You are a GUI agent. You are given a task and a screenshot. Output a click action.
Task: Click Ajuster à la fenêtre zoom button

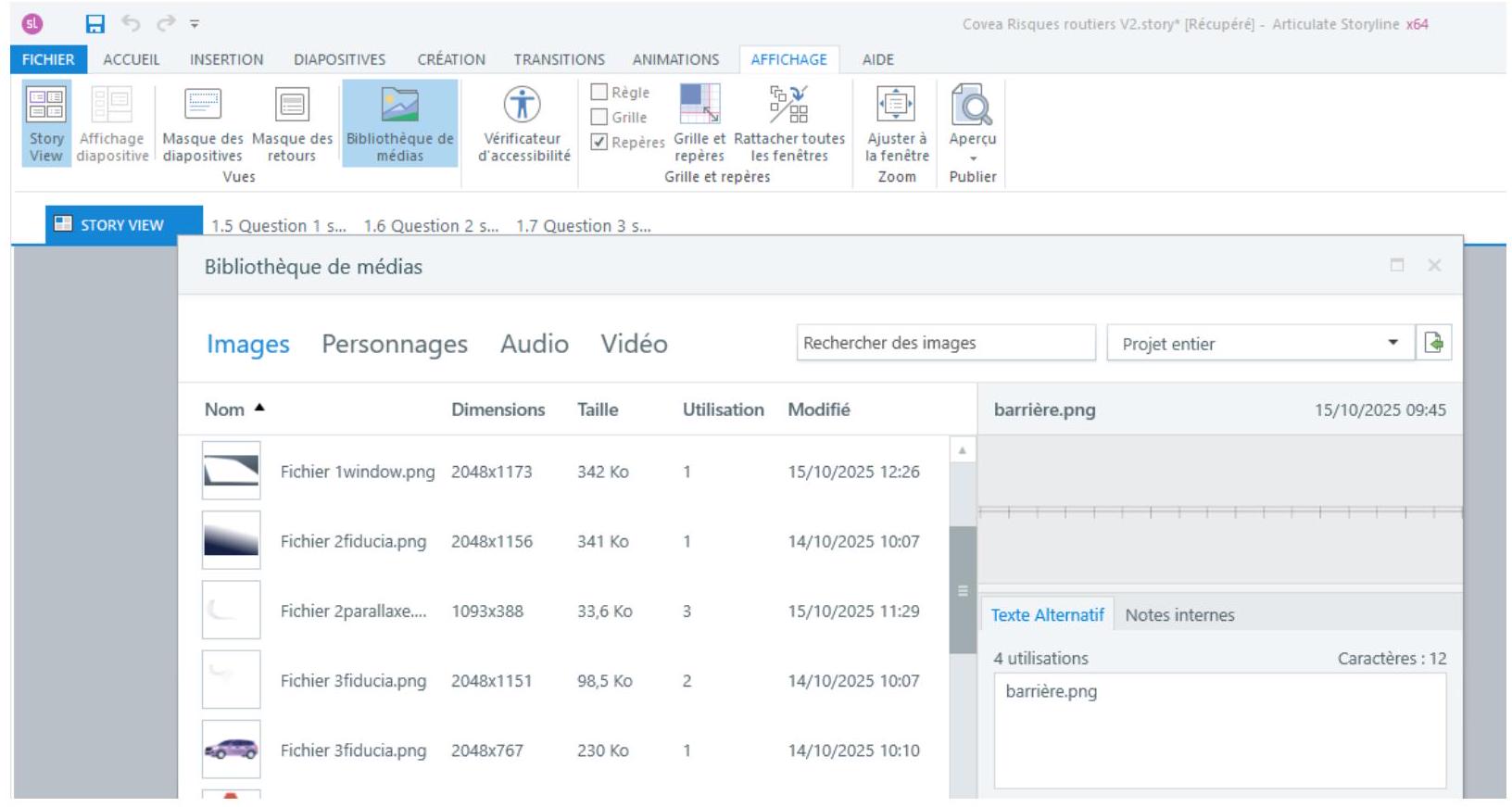click(x=897, y=124)
